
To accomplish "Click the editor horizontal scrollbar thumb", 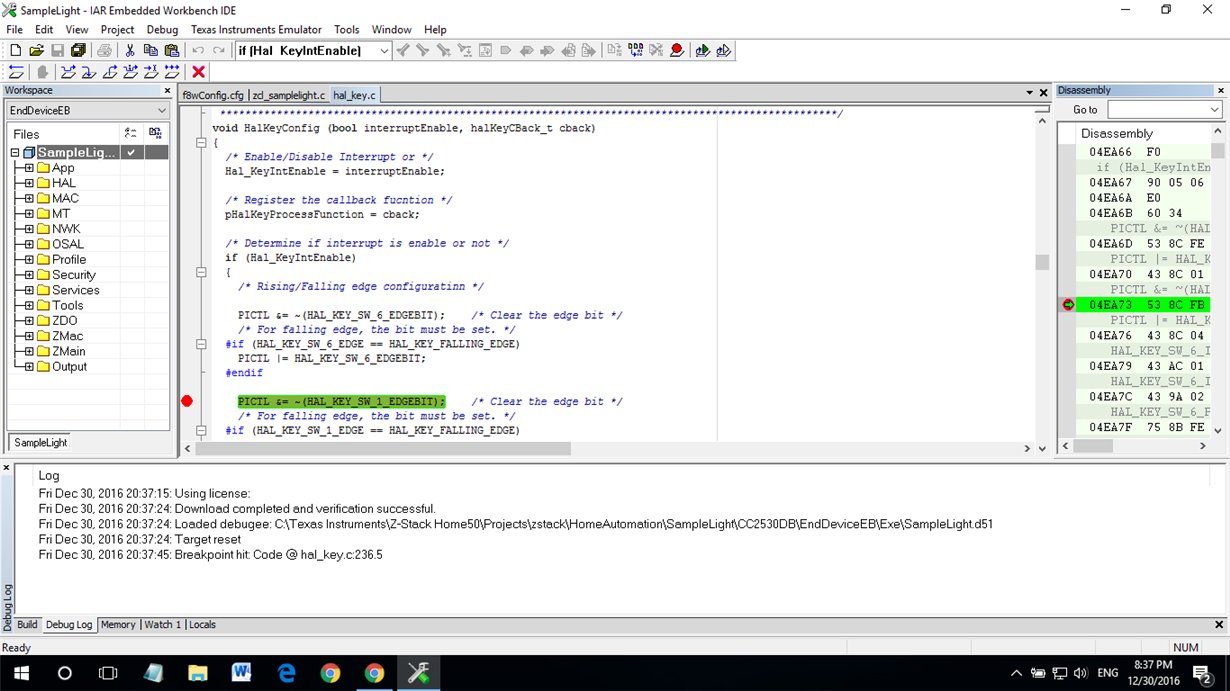I will (x=384, y=449).
